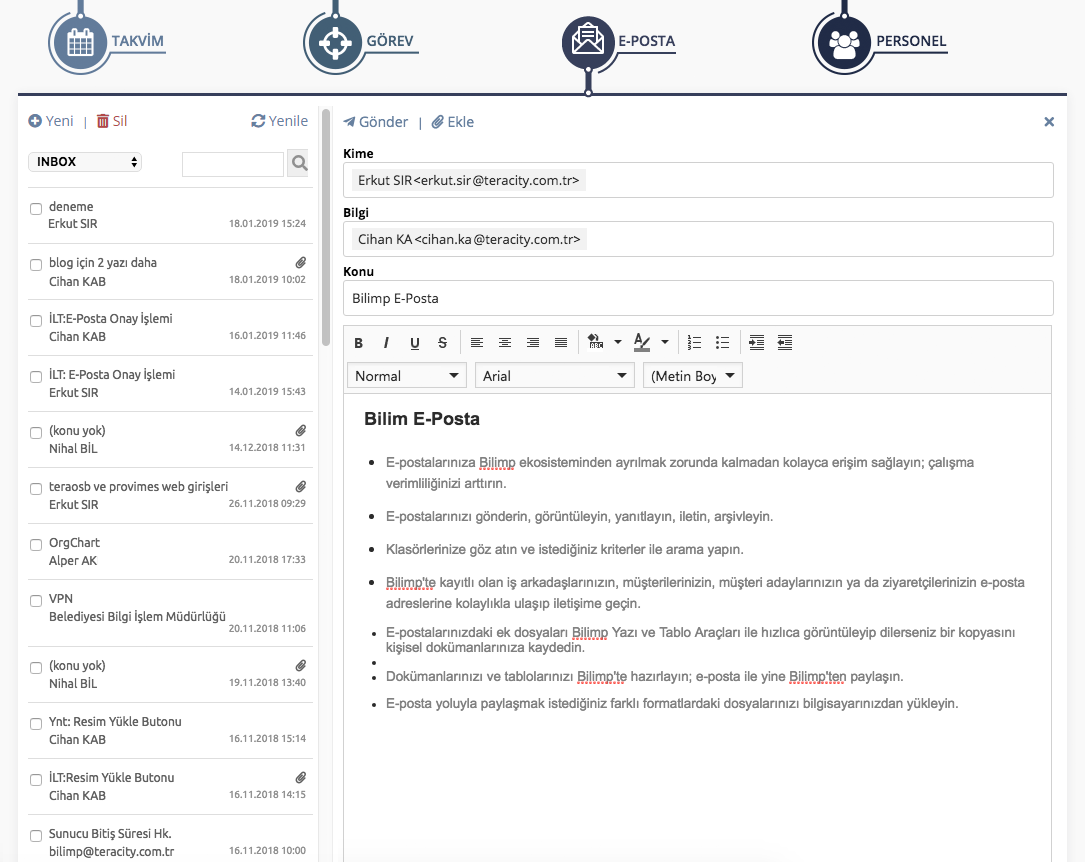Toggle italic text formatting
Screen dimensions: 1085x862
click(x=386, y=343)
